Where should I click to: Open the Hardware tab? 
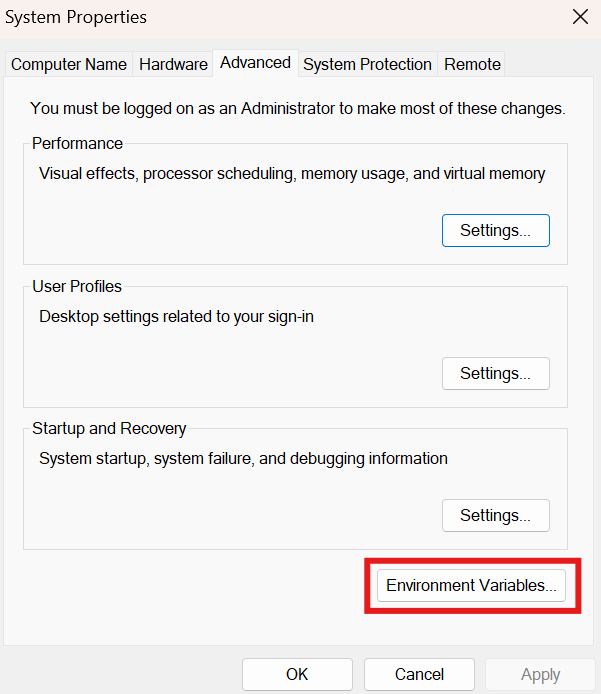click(x=173, y=64)
